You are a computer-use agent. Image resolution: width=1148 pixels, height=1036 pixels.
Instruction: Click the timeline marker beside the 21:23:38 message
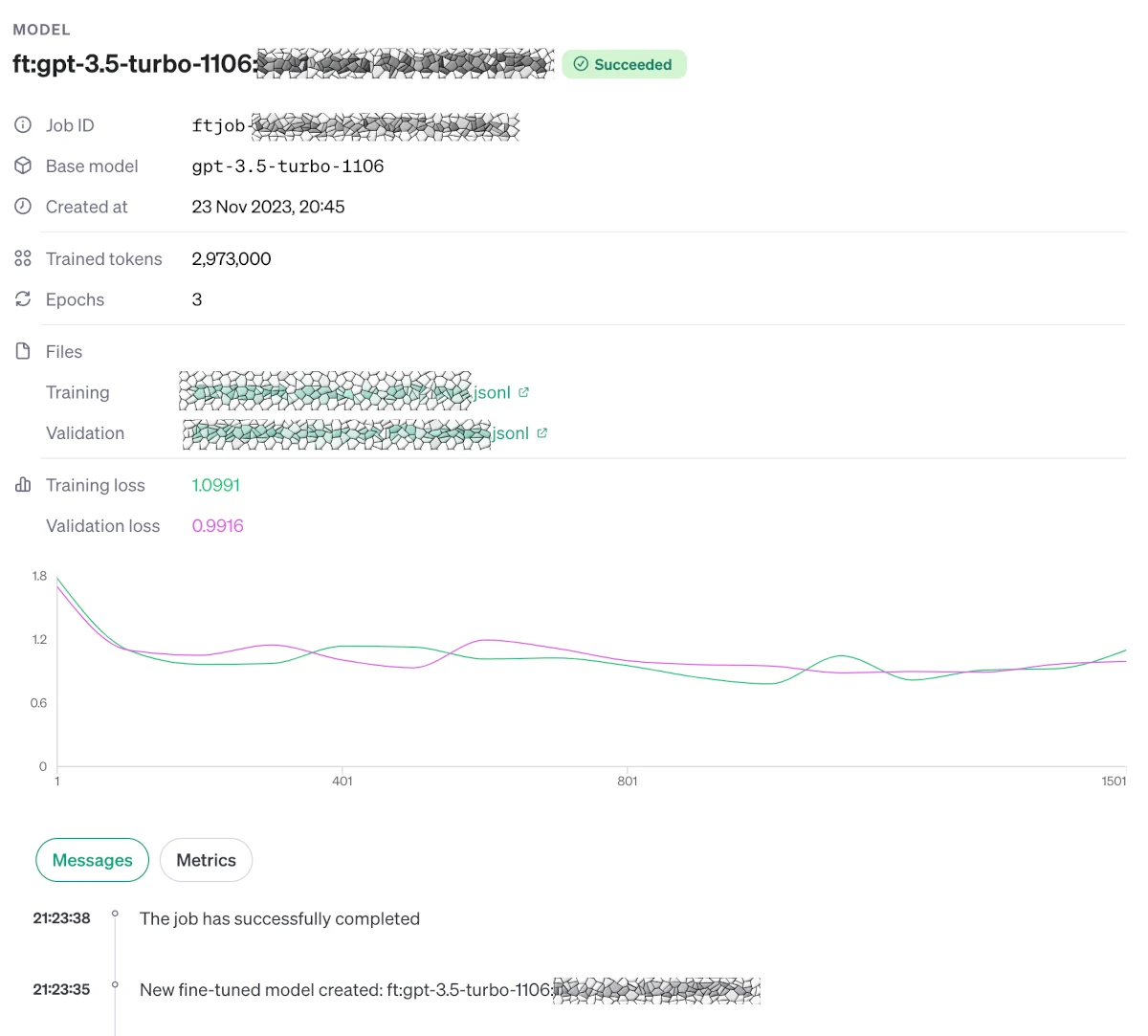coord(116,912)
